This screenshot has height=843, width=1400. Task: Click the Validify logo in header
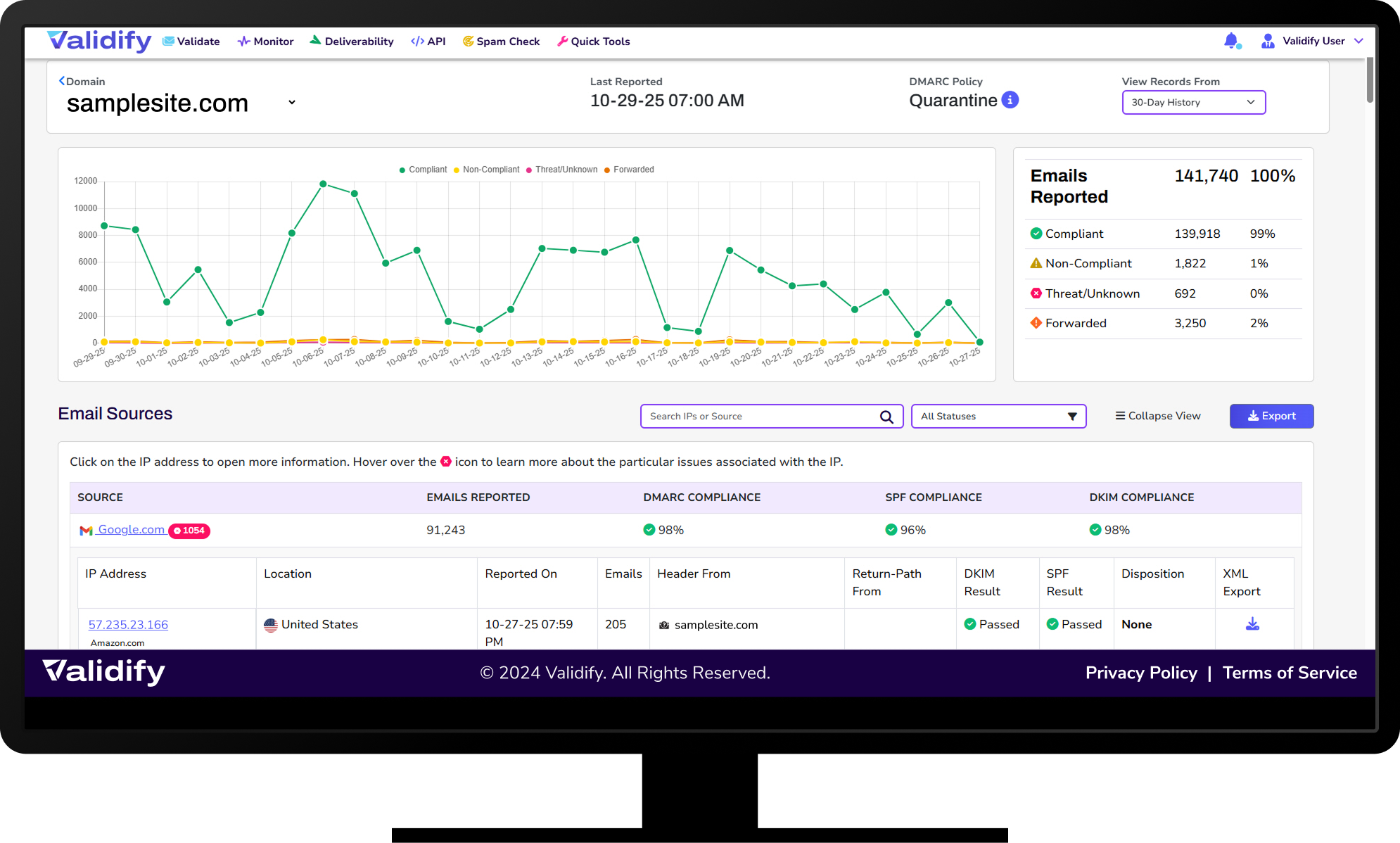click(x=99, y=41)
